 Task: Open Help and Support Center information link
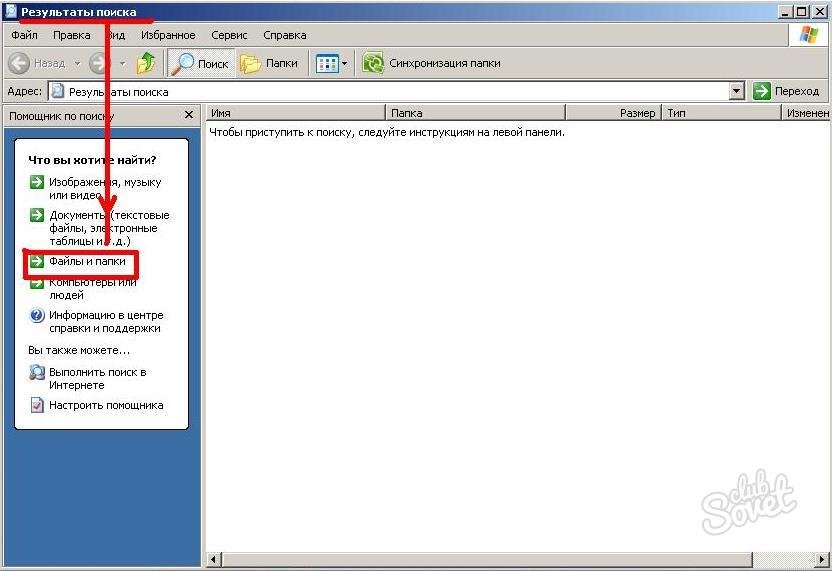tap(104, 321)
